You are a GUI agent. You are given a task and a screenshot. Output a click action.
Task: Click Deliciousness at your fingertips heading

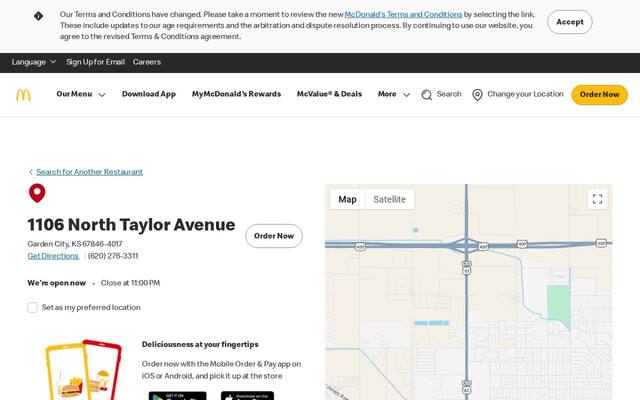pos(200,344)
